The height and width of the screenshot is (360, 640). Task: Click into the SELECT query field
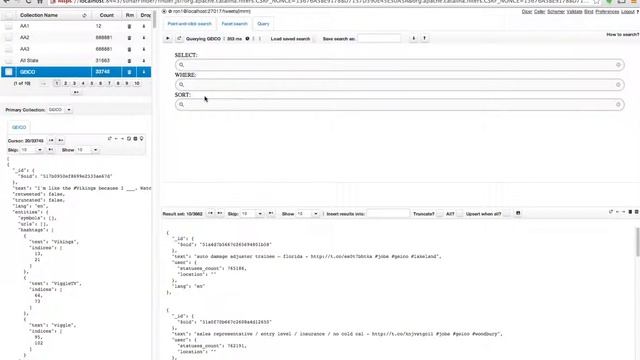tap(400, 65)
